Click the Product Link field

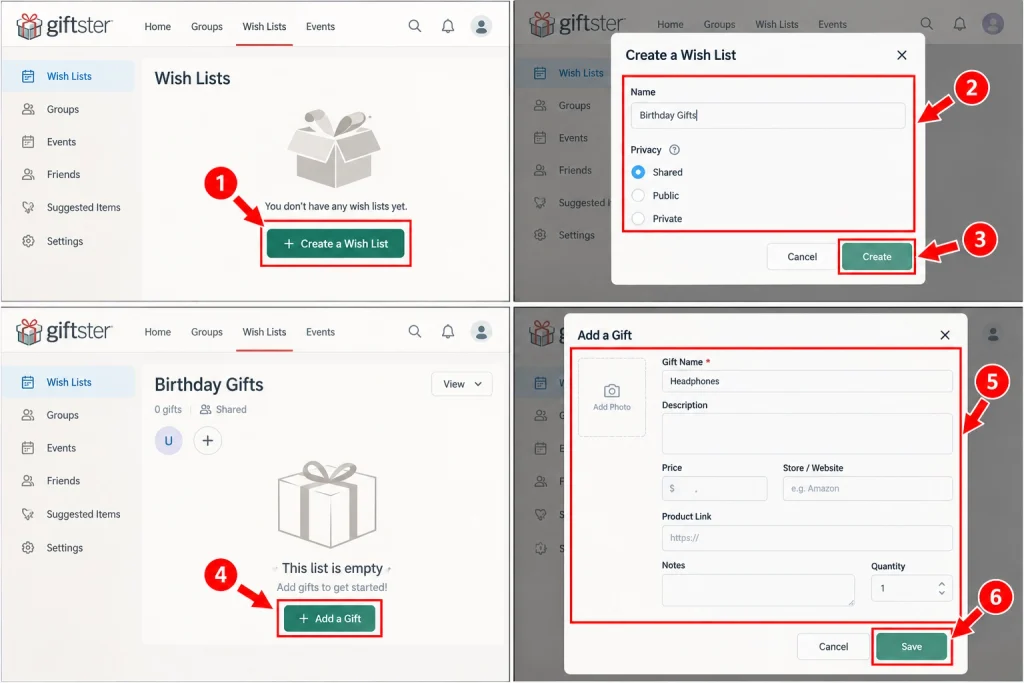pyautogui.click(x=807, y=538)
